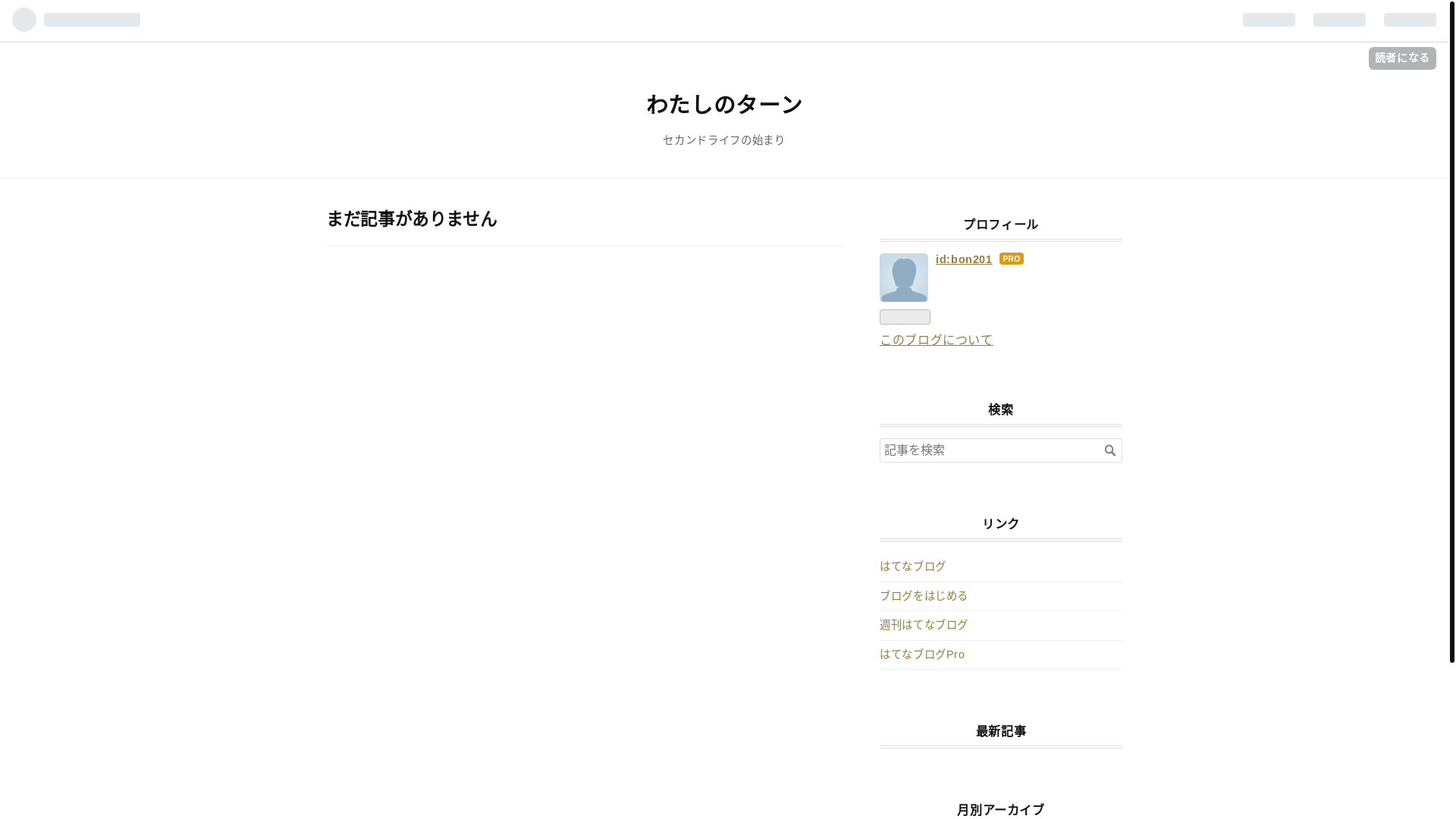Click the PRO badge next to bon201
1456x819 pixels.
(1012, 259)
